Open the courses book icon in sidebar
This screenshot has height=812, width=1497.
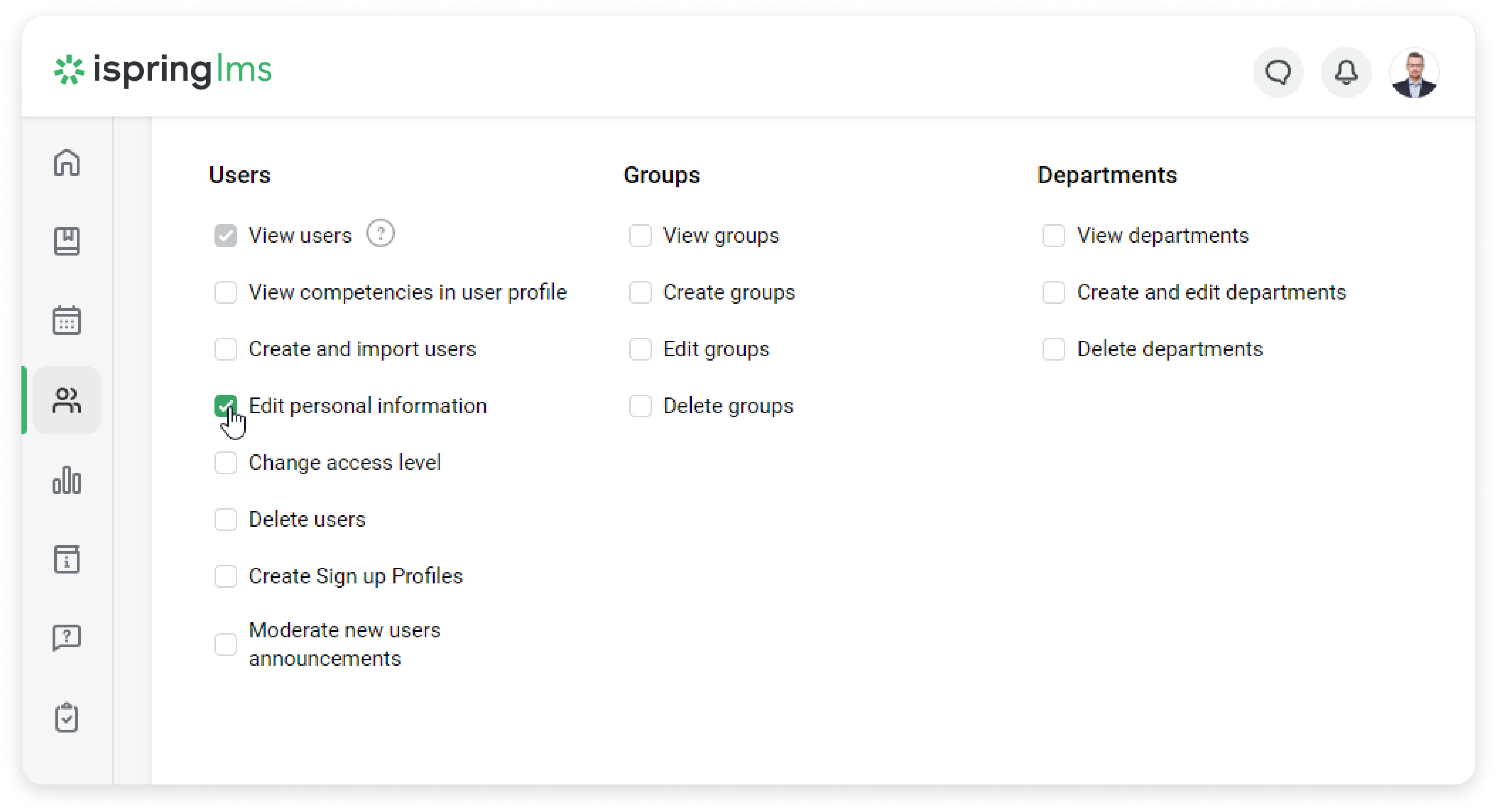[67, 241]
